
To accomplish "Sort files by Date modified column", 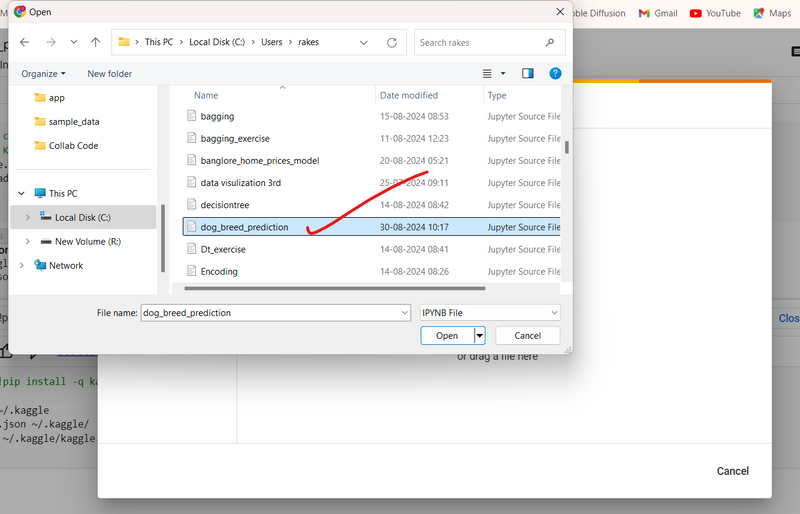I will pos(408,95).
